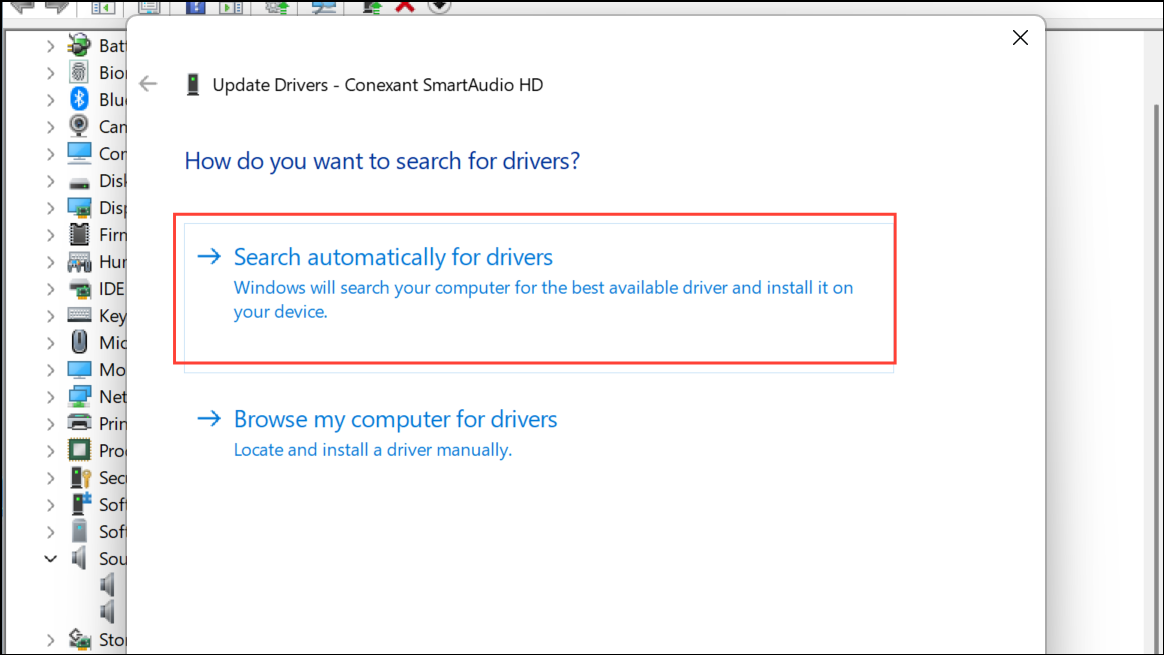Click the Security devices key icon
The height and width of the screenshot is (655, 1164).
point(79,477)
